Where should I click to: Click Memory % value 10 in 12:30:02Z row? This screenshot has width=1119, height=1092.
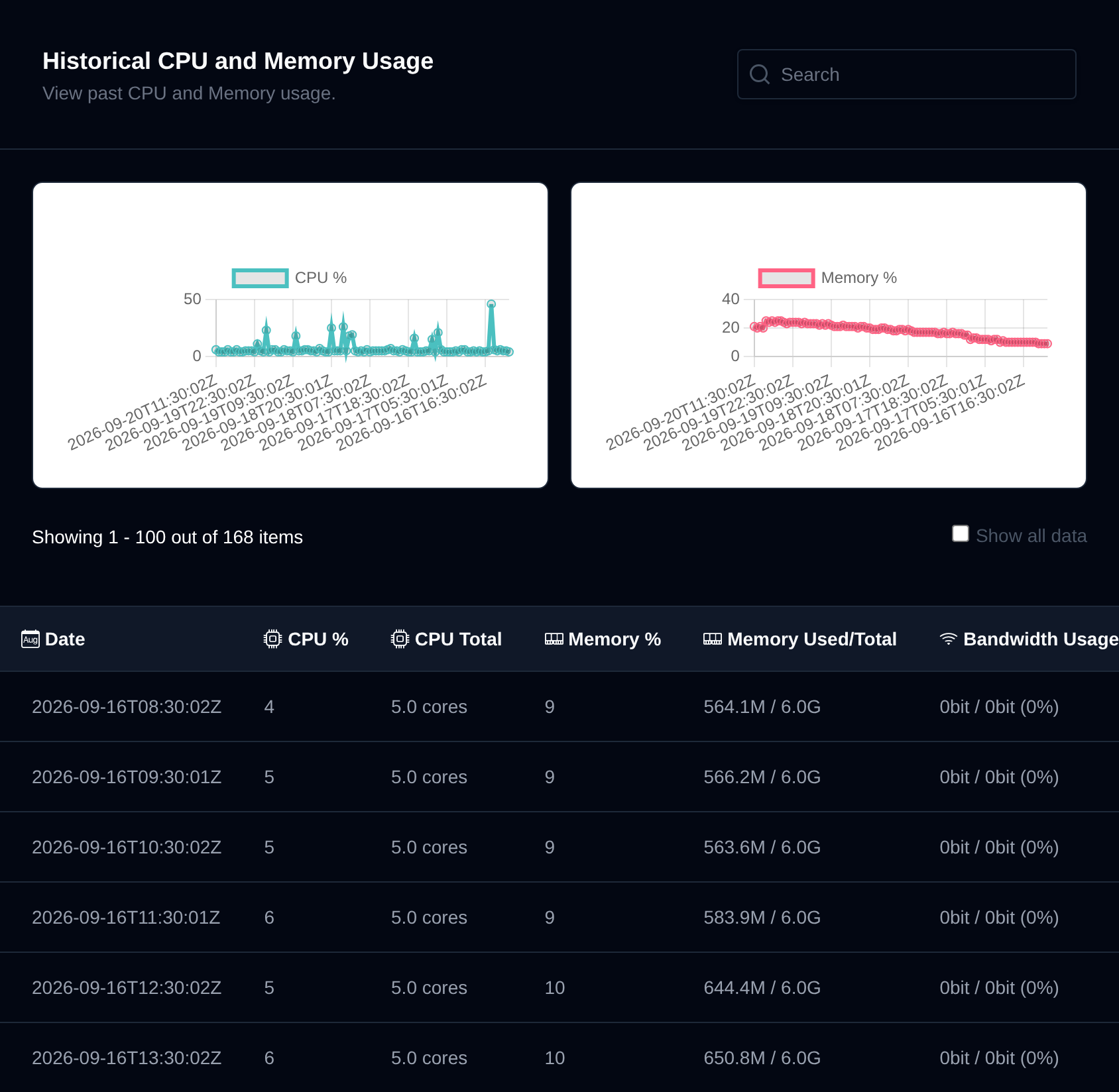tap(555, 988)
